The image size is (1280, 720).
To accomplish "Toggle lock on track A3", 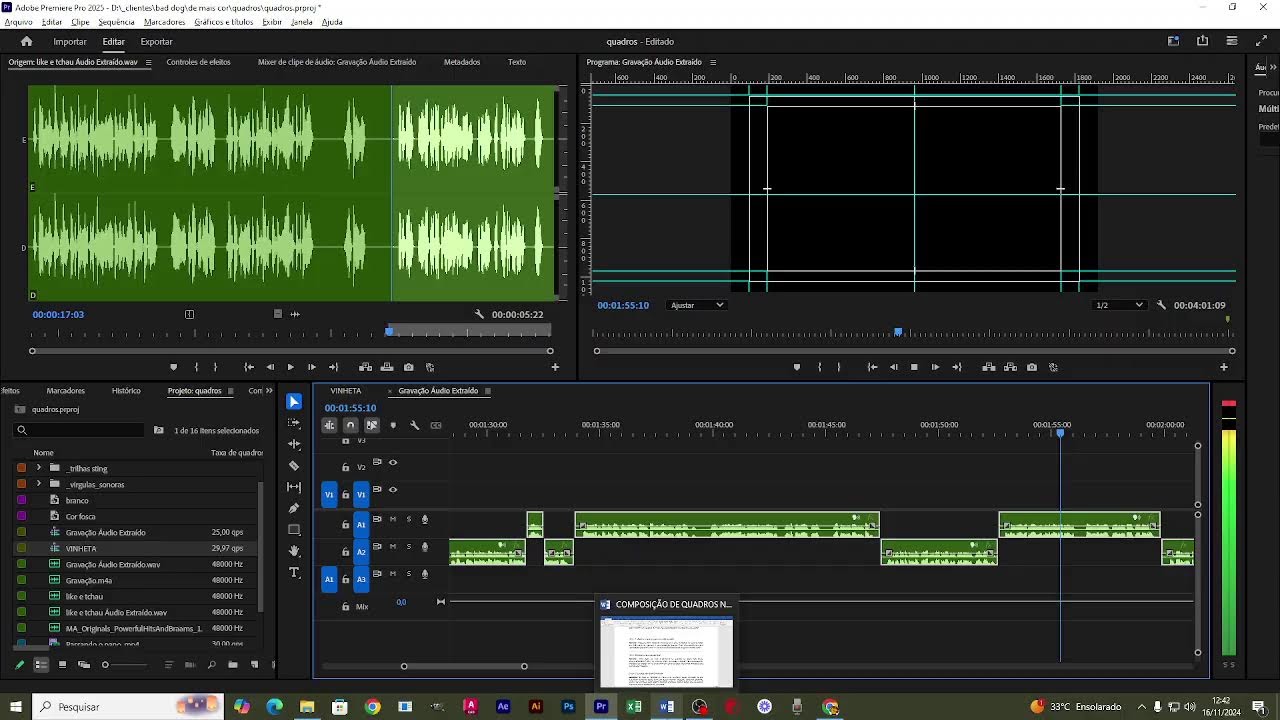I will [346, 579].
